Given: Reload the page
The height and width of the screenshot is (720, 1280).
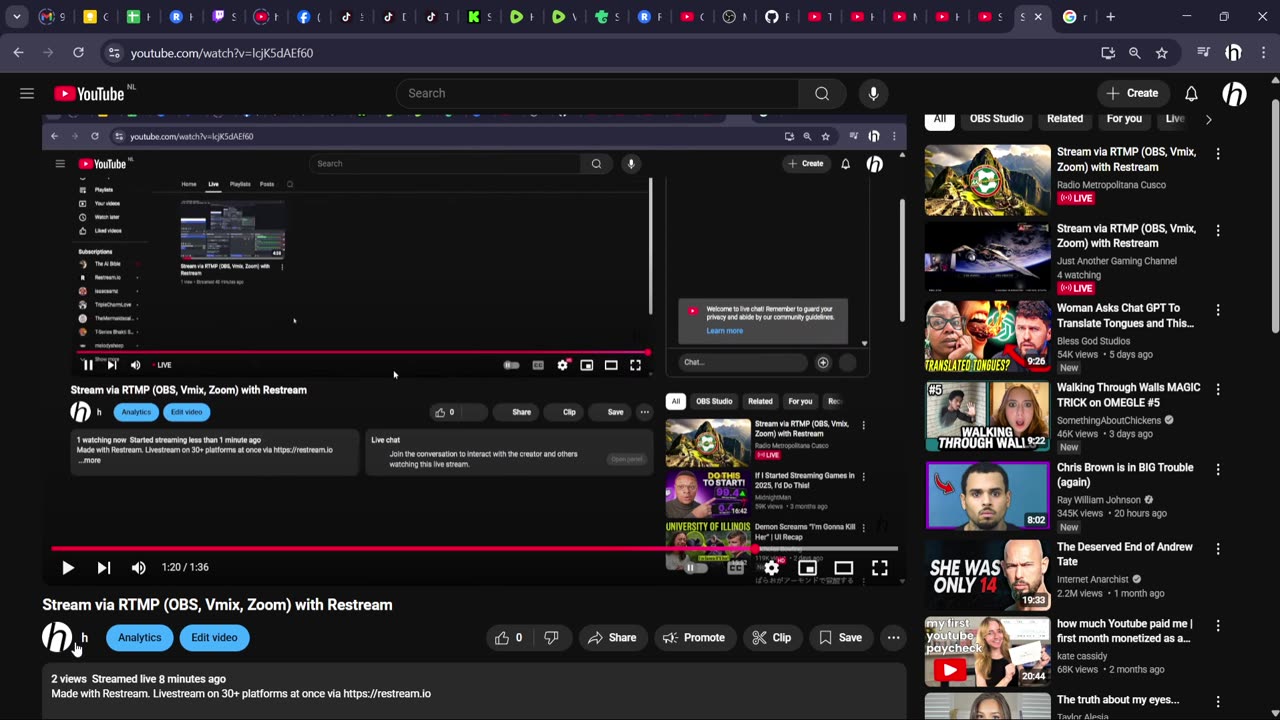Looking at the screenshot, I should click(78, 53).
